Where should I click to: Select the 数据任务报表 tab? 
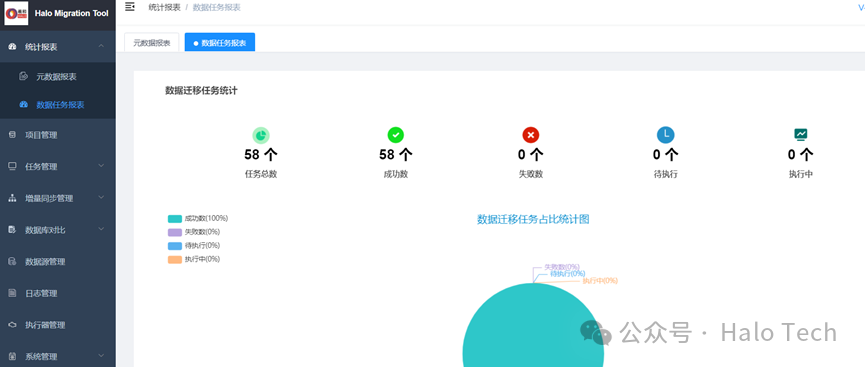[220, 42]
